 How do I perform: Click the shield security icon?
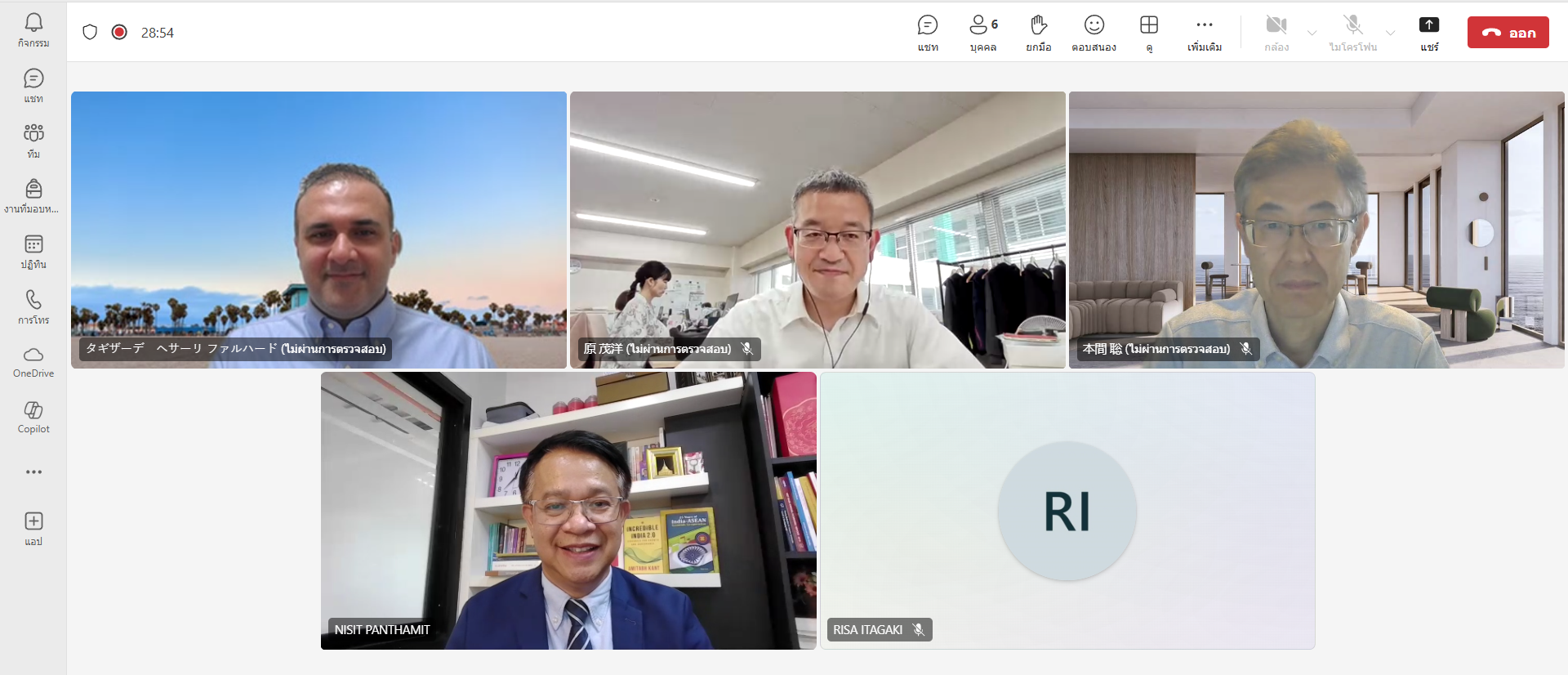coord(90,32)
